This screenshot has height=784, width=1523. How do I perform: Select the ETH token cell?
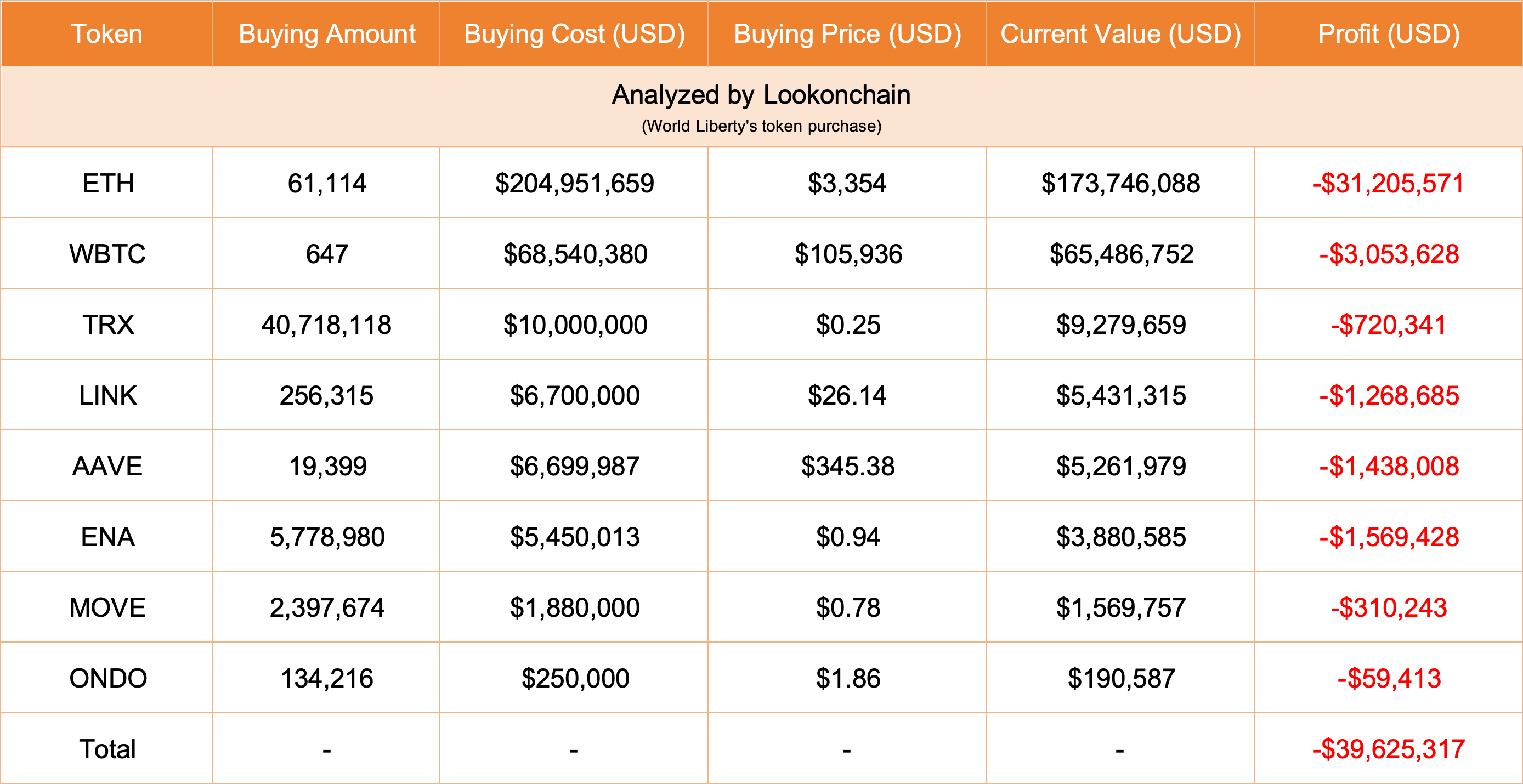(107, 183)
